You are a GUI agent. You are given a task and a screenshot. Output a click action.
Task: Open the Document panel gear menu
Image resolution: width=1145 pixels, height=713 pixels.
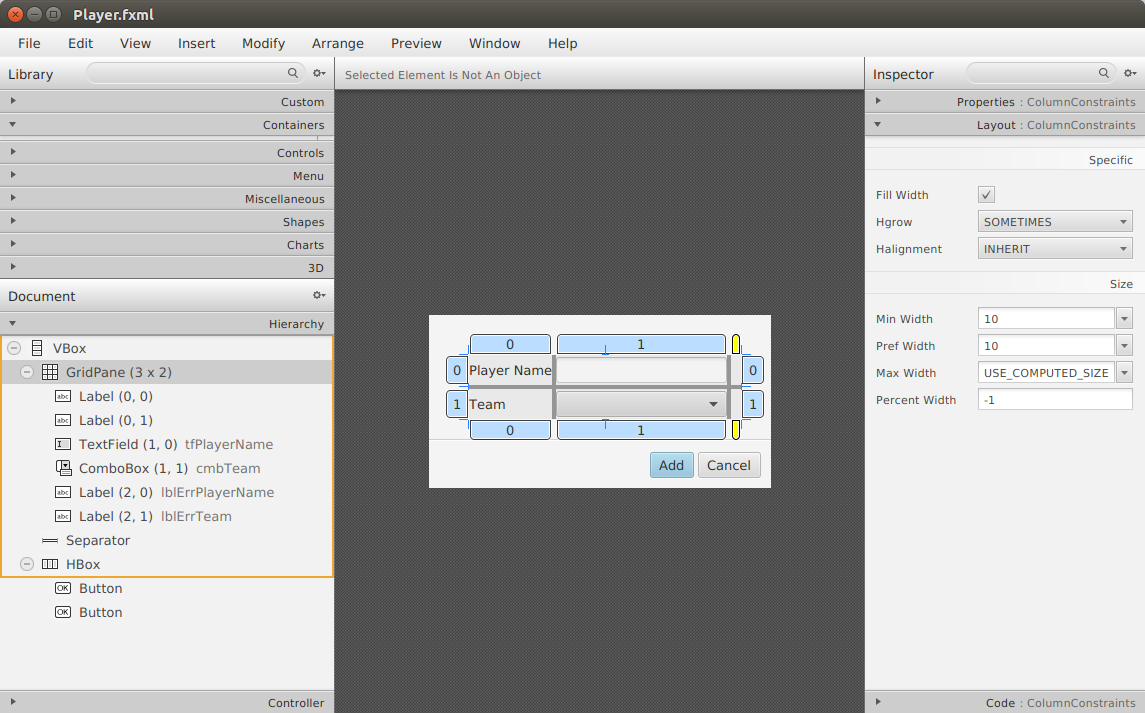coord(318,295)
